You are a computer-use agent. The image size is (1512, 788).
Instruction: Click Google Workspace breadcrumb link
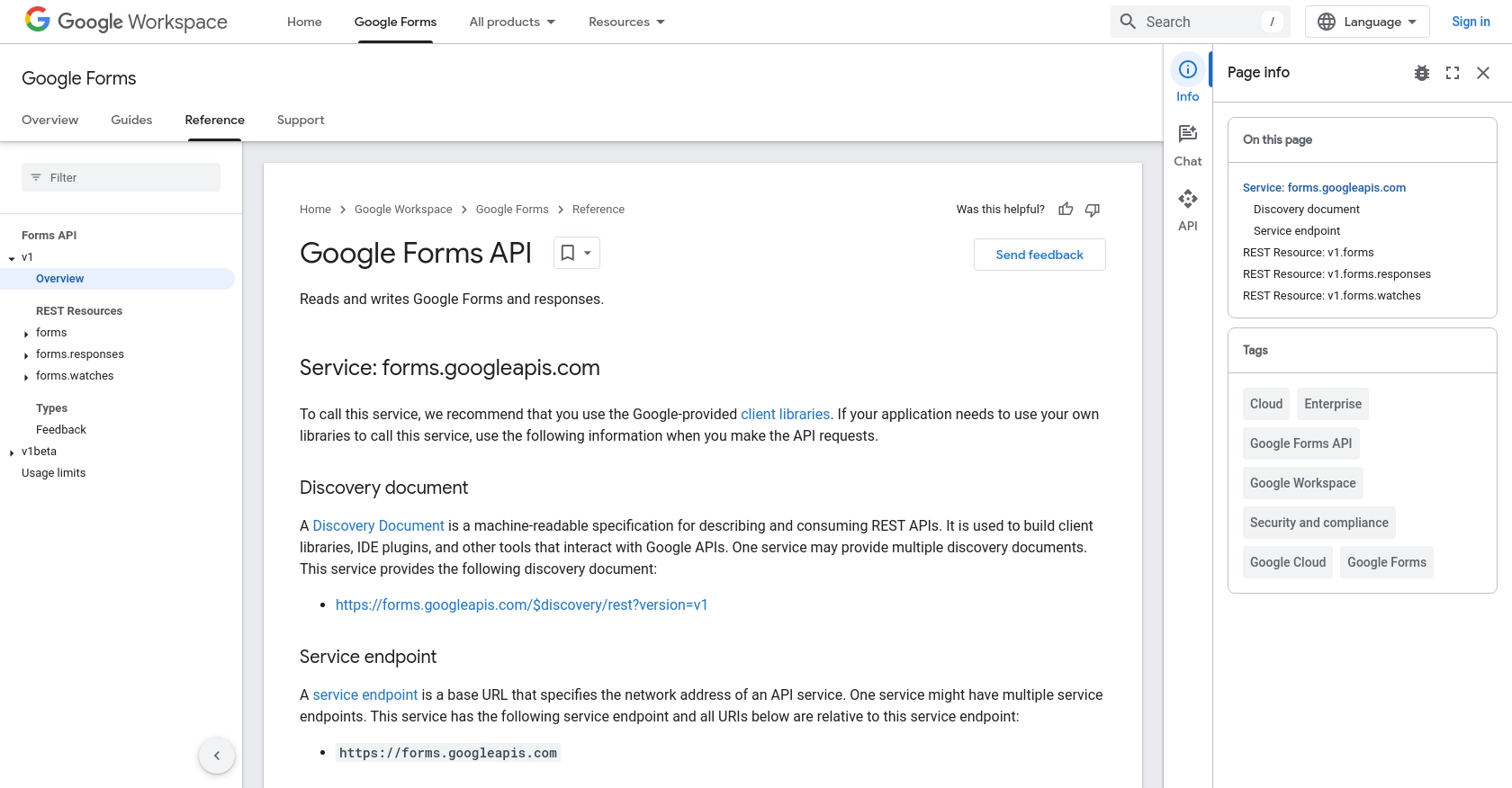click(403, 210)
